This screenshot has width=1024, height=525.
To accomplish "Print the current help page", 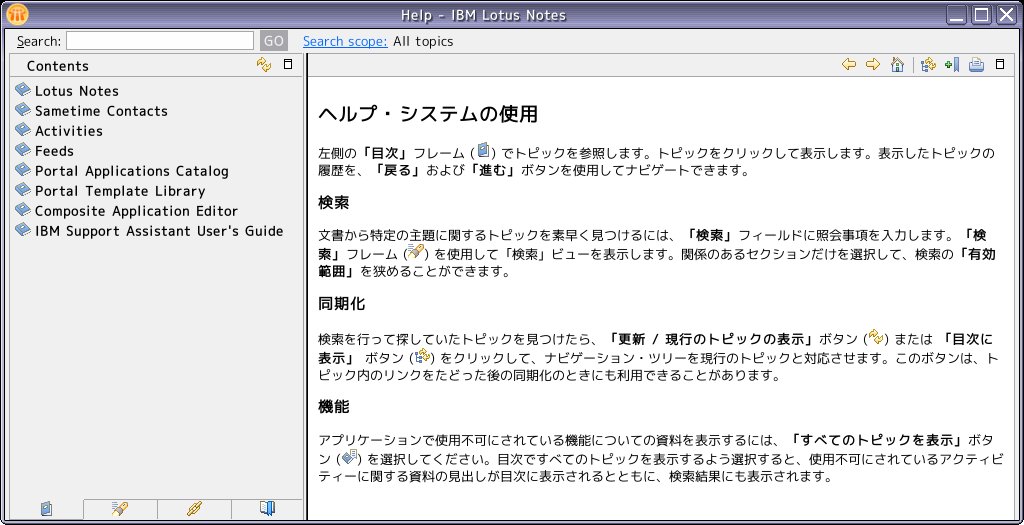I will pos(976,64).
